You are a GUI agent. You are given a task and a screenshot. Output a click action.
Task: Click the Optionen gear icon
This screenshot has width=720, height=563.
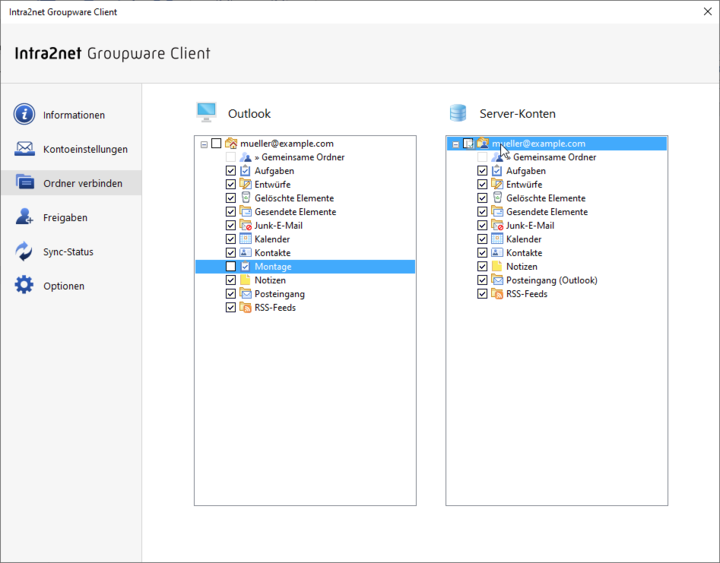tap(24, 285)
